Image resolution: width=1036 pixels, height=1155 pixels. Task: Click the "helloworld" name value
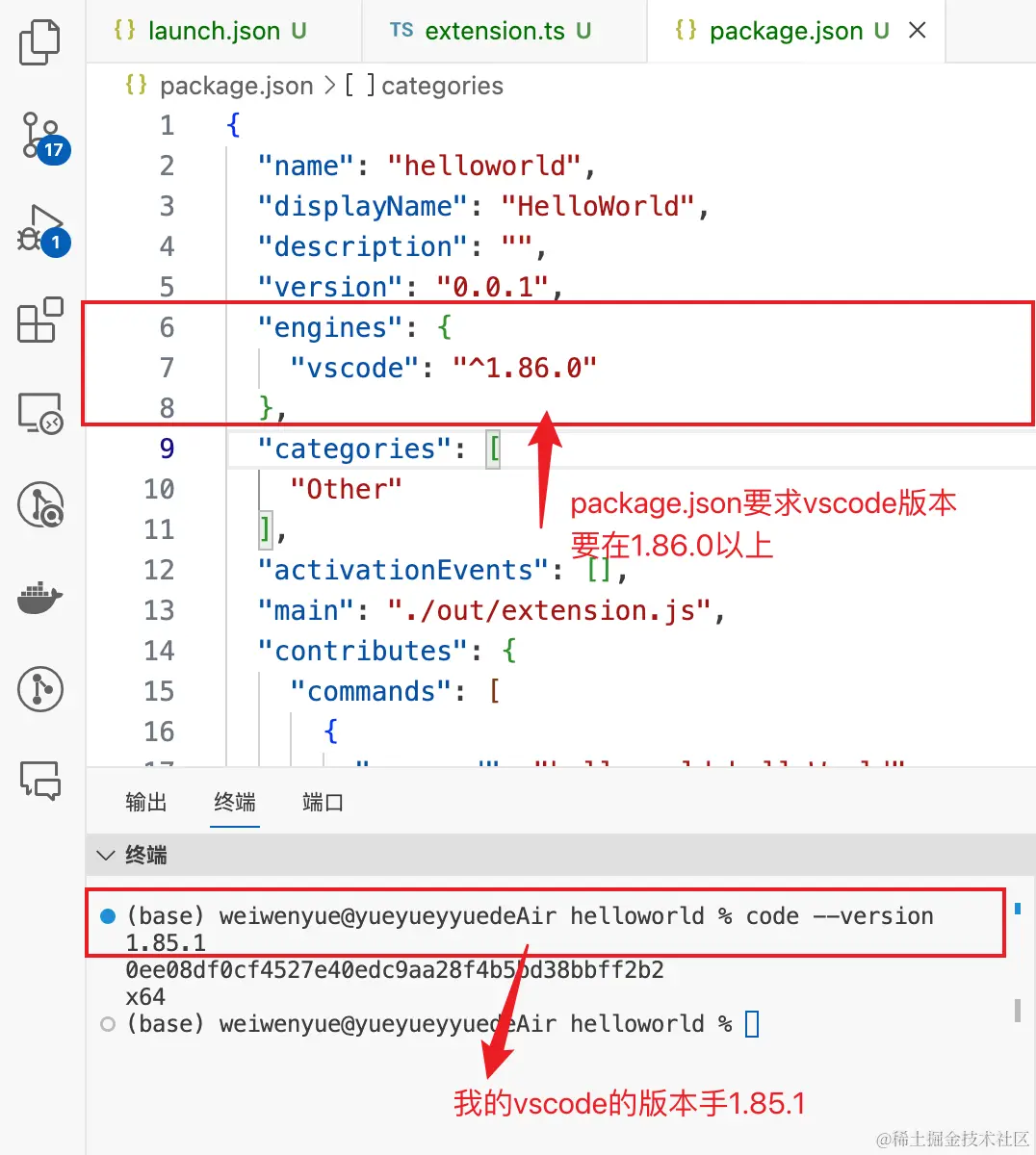coord(484,166)
